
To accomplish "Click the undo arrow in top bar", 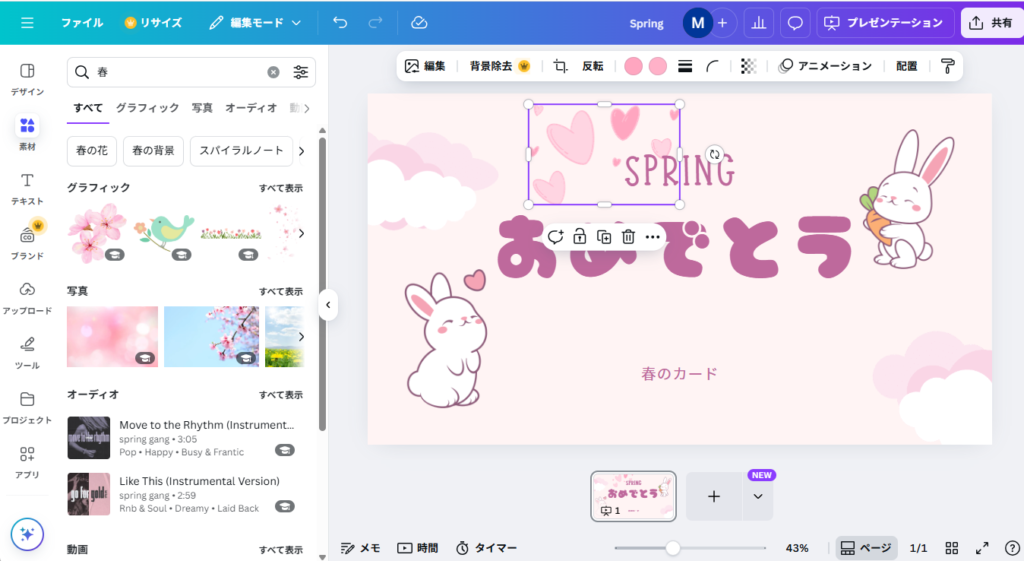I will click(x=340, y=23).
